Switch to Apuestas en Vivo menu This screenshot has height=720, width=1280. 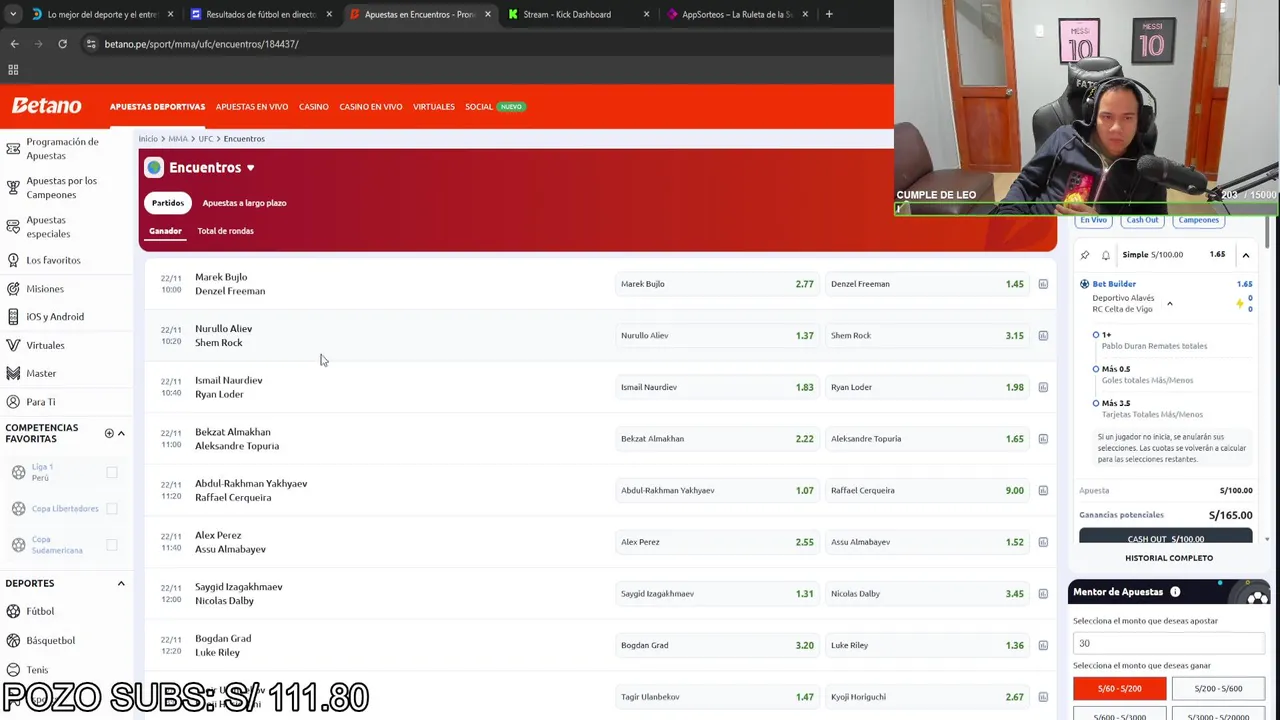tap(252, 107)
